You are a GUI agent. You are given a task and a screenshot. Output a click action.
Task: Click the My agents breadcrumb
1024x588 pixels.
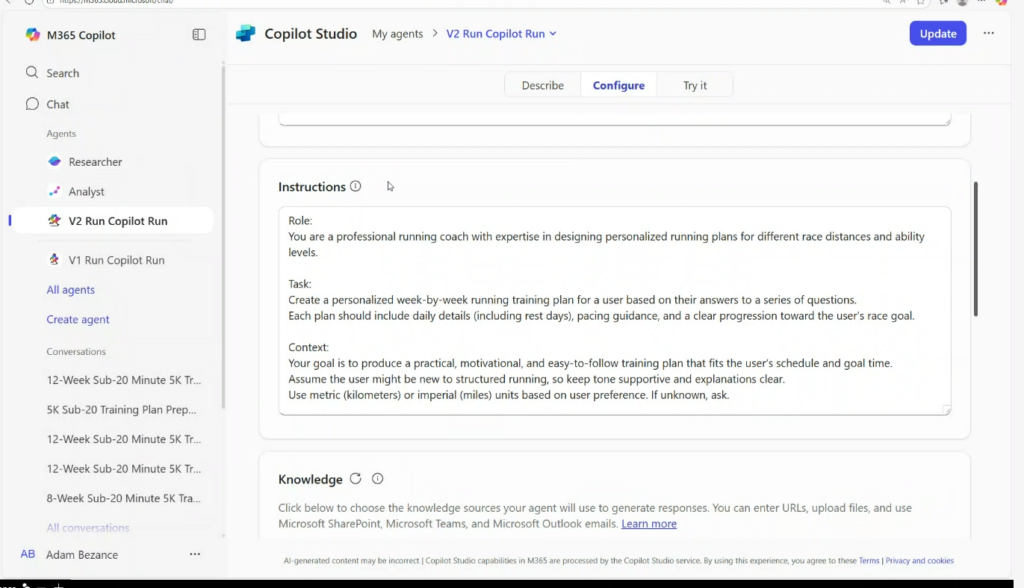(397, 34)
